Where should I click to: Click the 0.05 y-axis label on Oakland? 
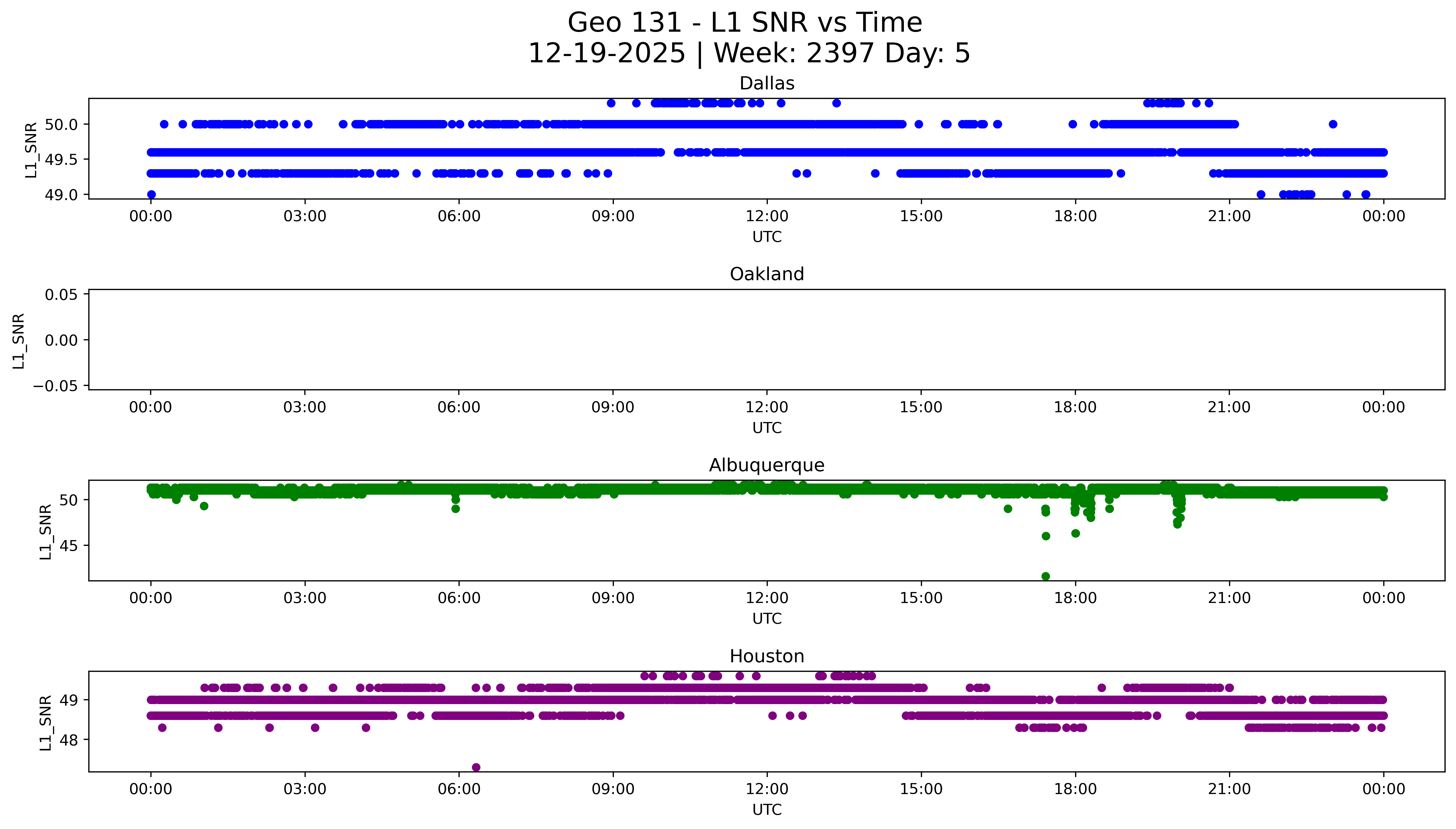tap(62, 295)
